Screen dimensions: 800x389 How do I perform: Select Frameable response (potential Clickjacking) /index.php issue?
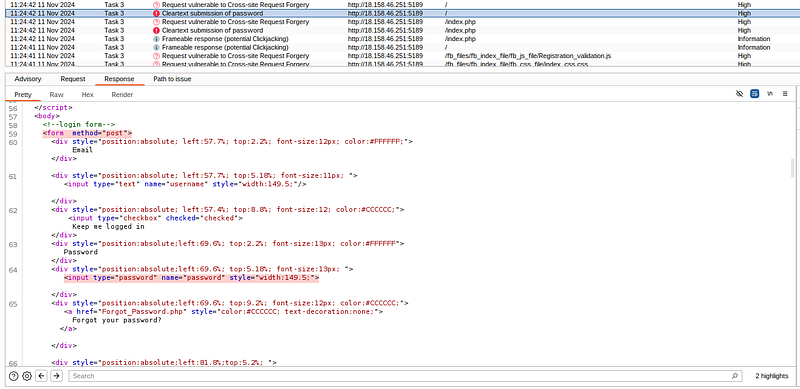[x=225, y=39]
